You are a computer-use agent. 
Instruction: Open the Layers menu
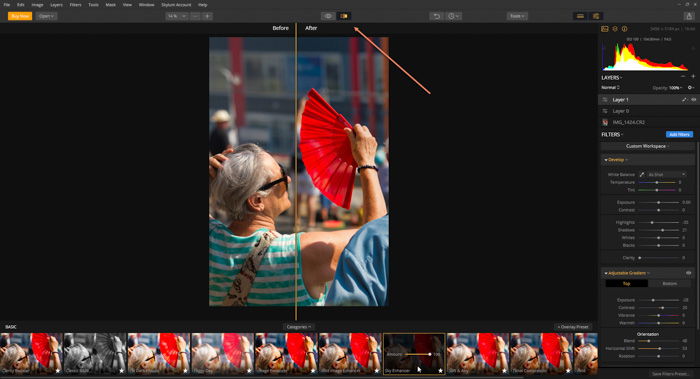pos(56,4)
